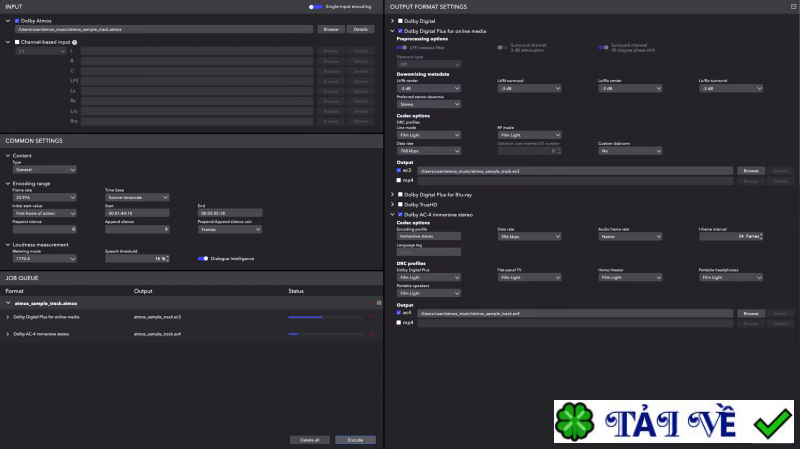This screenshot has width=800, height=449.
Task: Expand the Dolby AC-4 immersive stereo job row
Action: point(8,334)
